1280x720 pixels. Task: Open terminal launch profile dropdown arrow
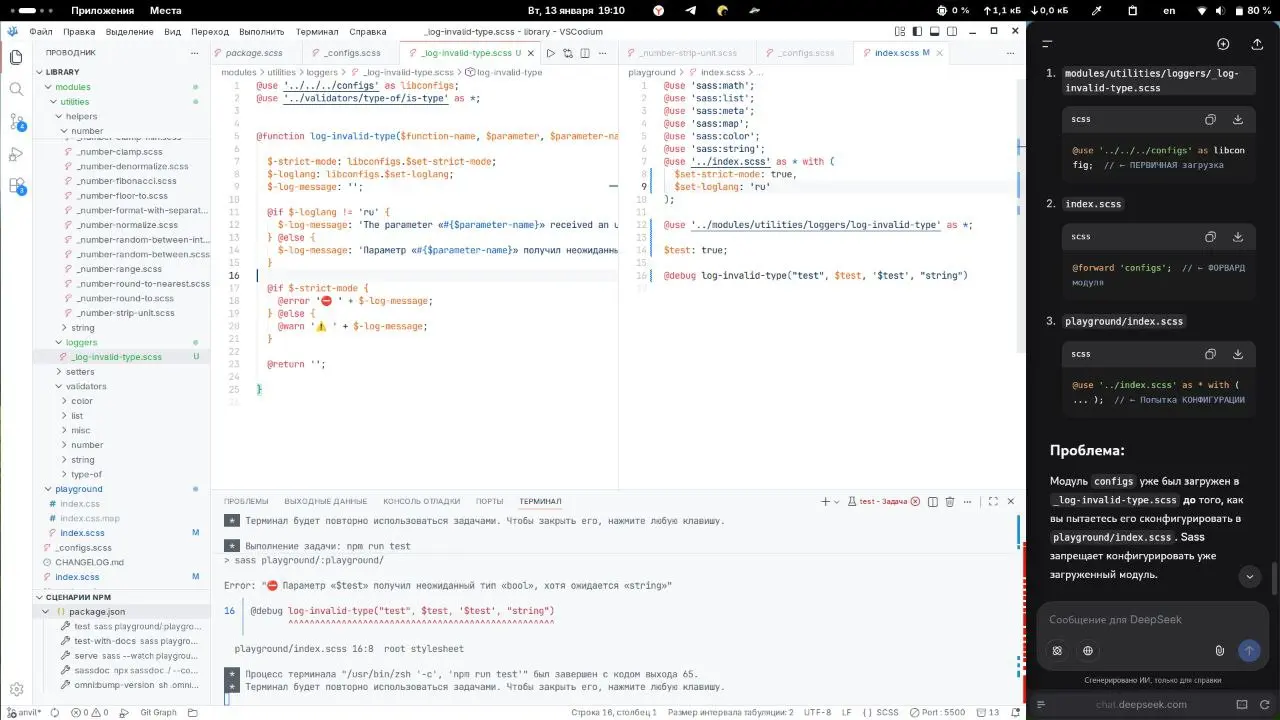[838, 501]
